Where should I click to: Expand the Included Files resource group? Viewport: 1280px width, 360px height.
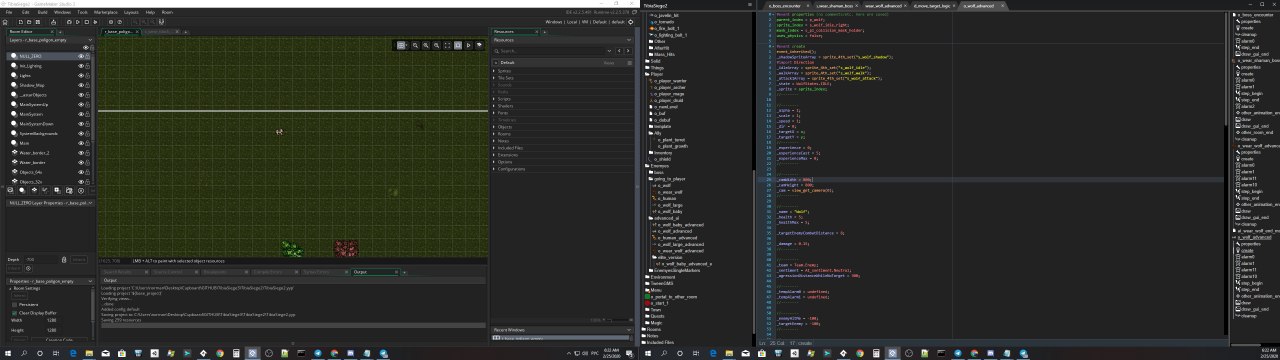click(493, 148)
